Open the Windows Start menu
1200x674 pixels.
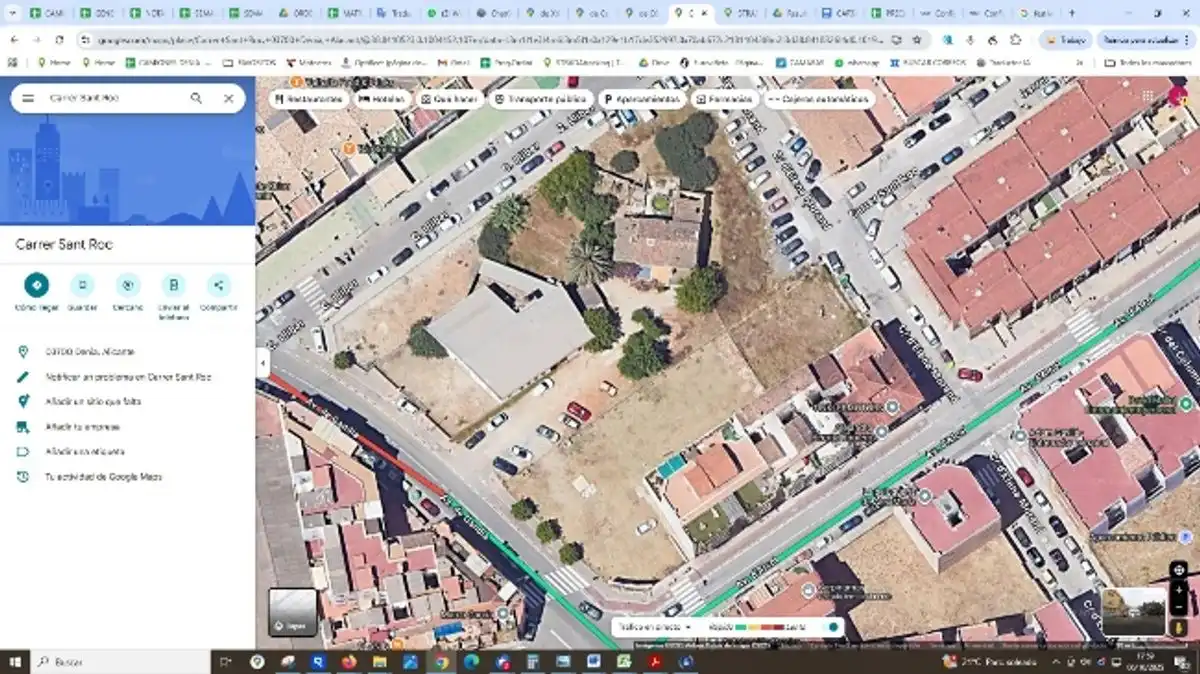click(x=15, y=662)
